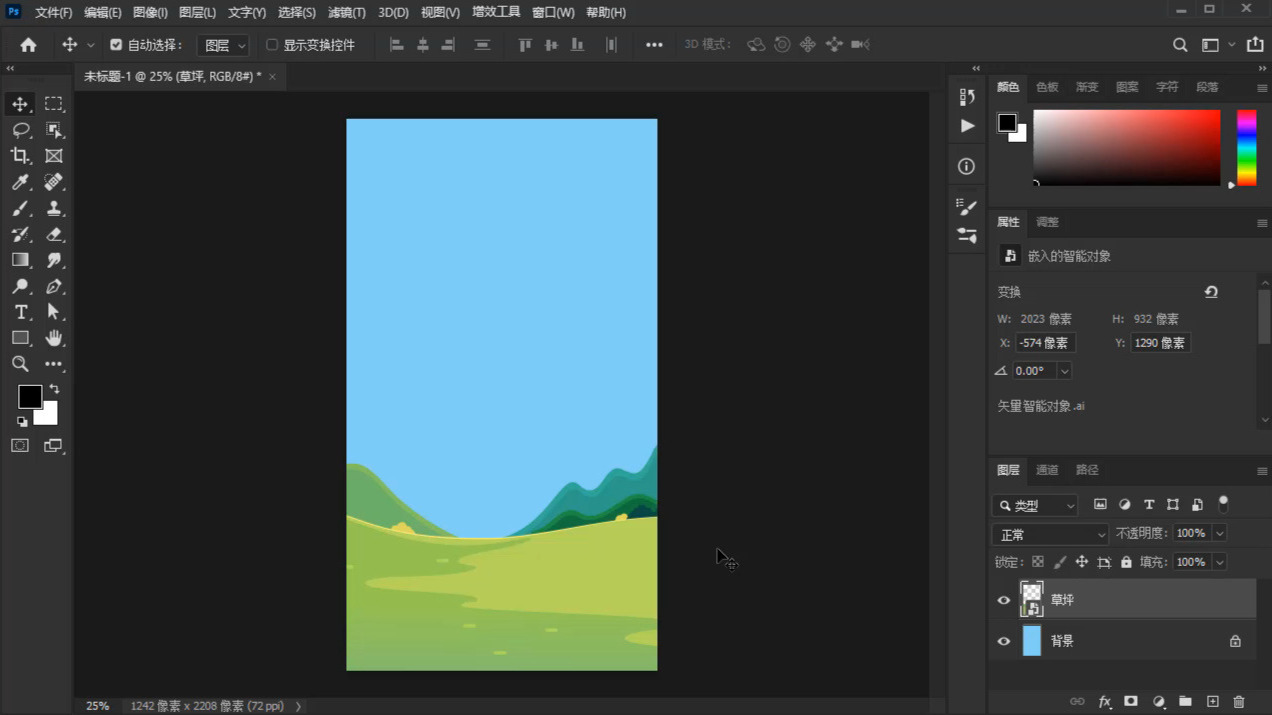Switch to the 色板 tab
Screen dimensions: 1272x715
tap(1047, 87)
